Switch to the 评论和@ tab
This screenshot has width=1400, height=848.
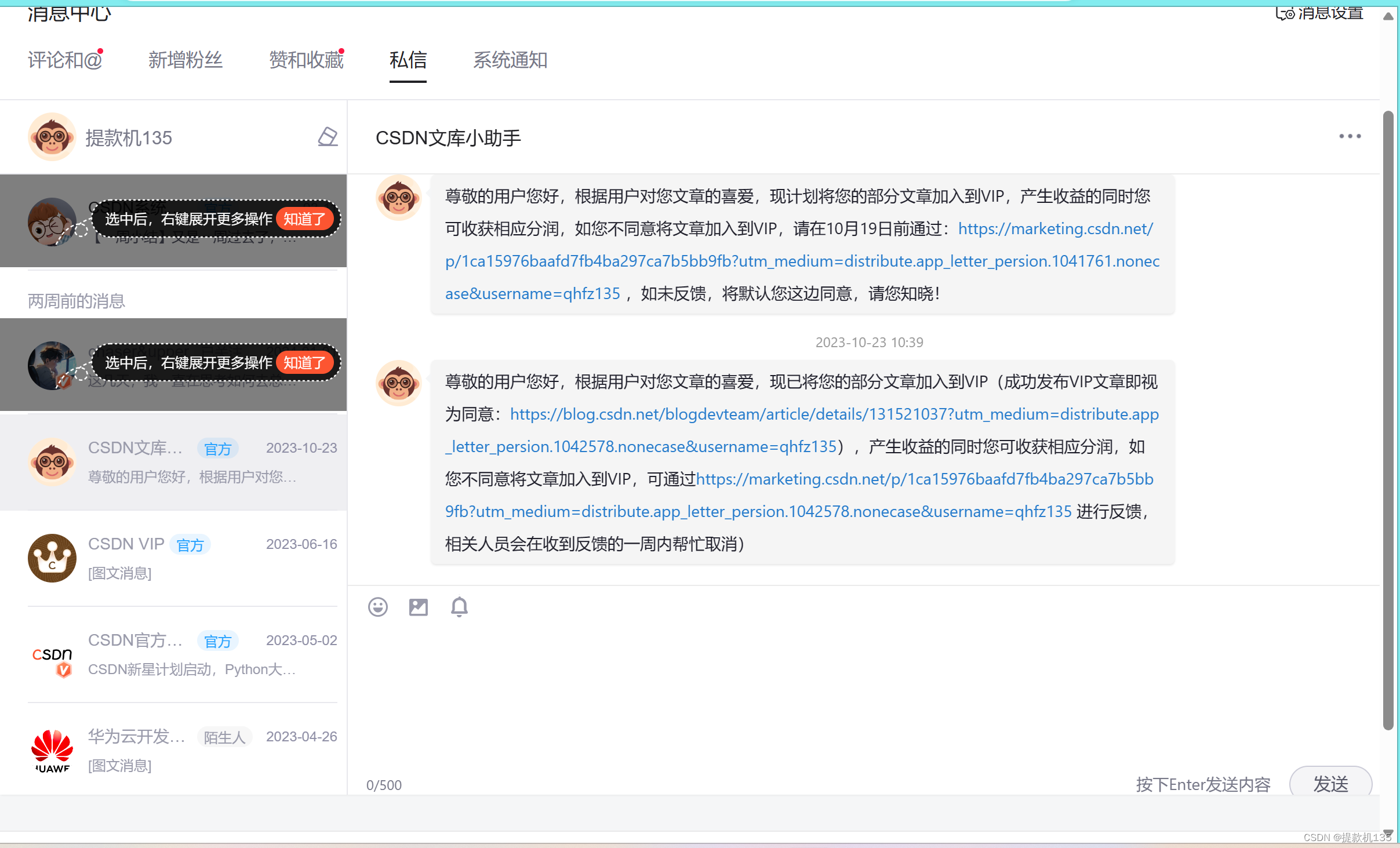64,60
